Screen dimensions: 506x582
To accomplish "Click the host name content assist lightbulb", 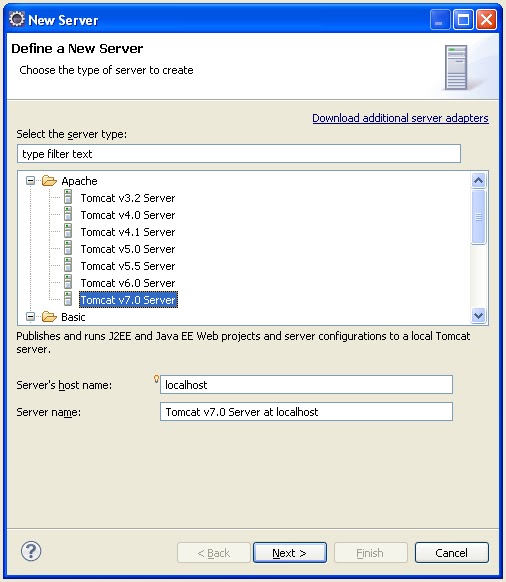I will (x=156, y=379).
